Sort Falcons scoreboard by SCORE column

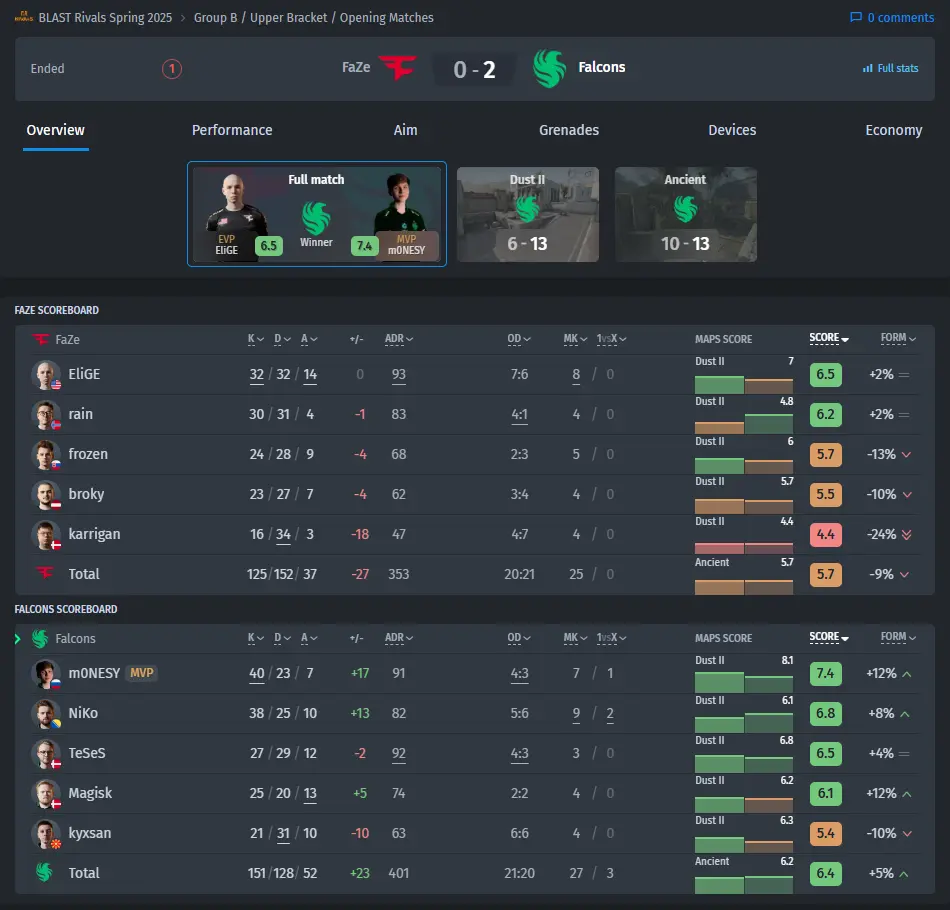pos(829,637)
